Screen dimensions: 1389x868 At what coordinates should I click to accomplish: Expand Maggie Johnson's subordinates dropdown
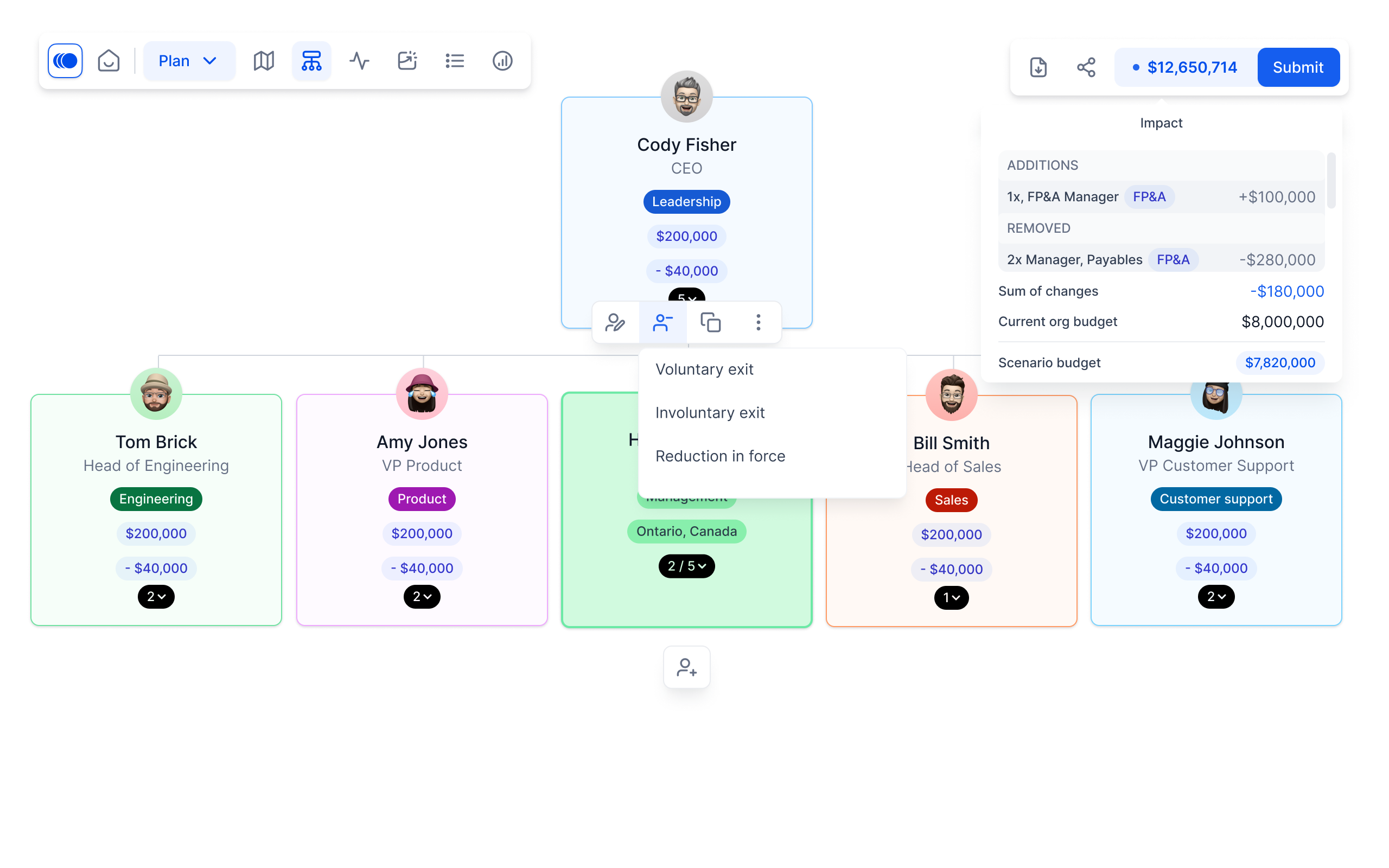click(1216, 597)
